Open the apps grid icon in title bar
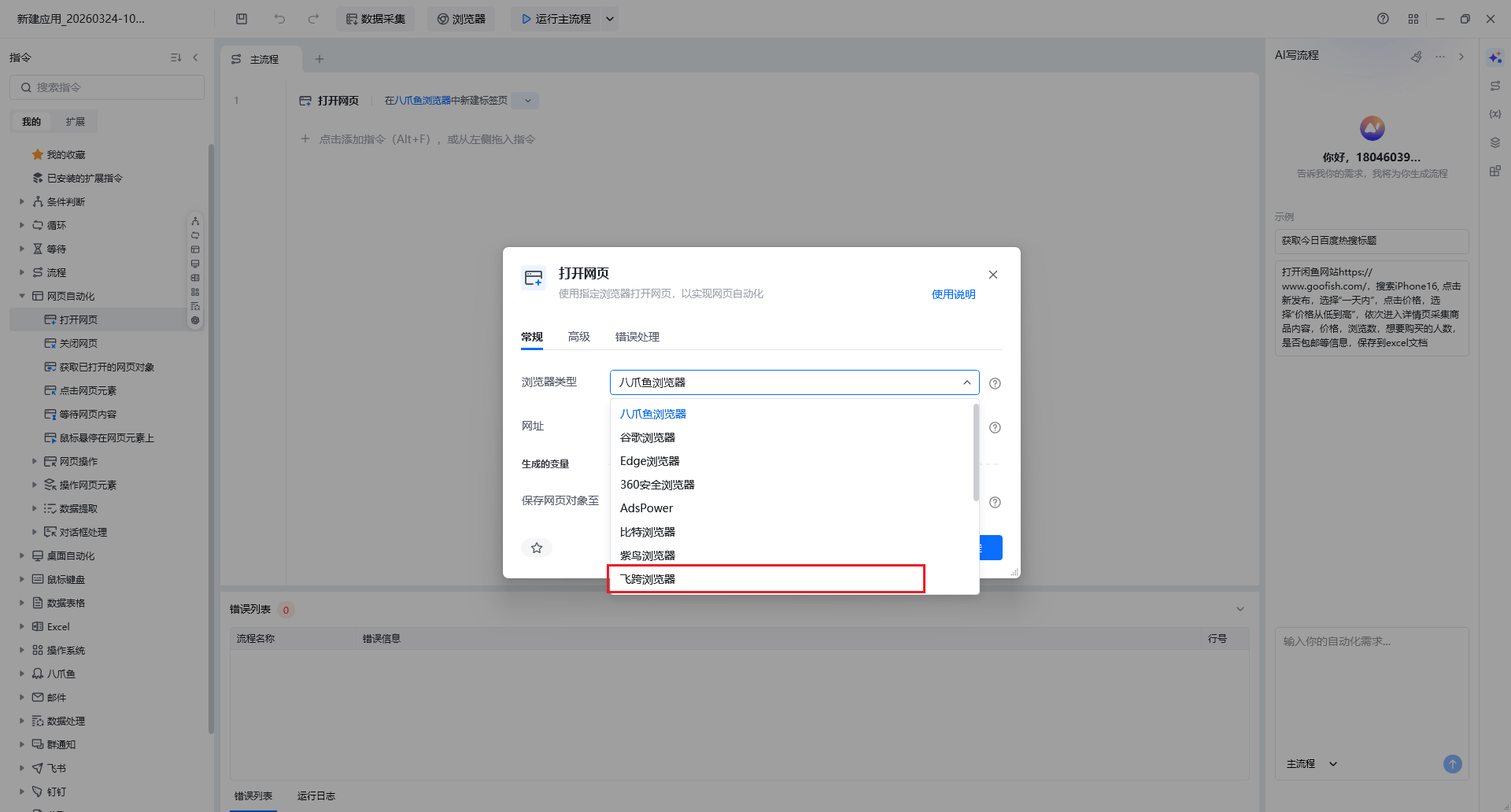The height and width of the screenshot is (812, 1511). [1413, 19]
